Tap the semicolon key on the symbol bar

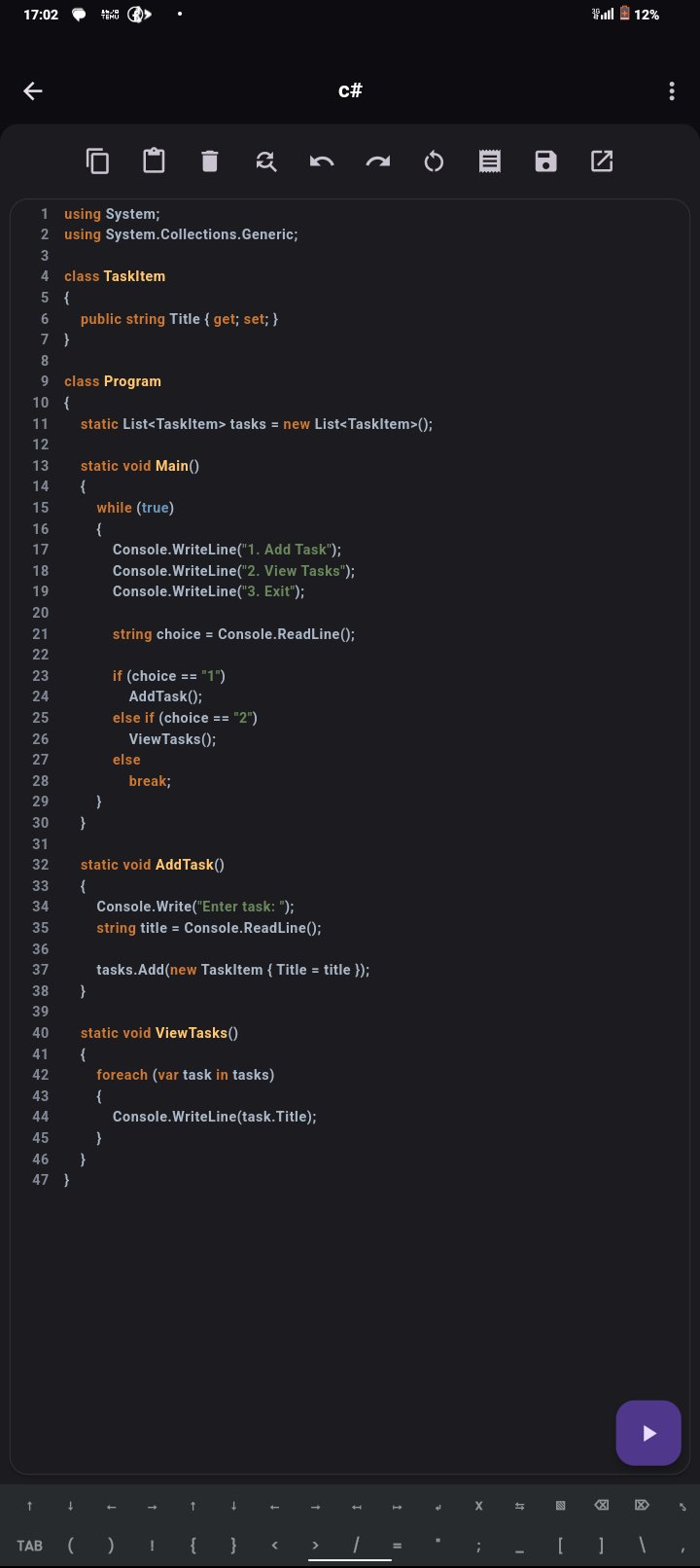point(478,1546)
